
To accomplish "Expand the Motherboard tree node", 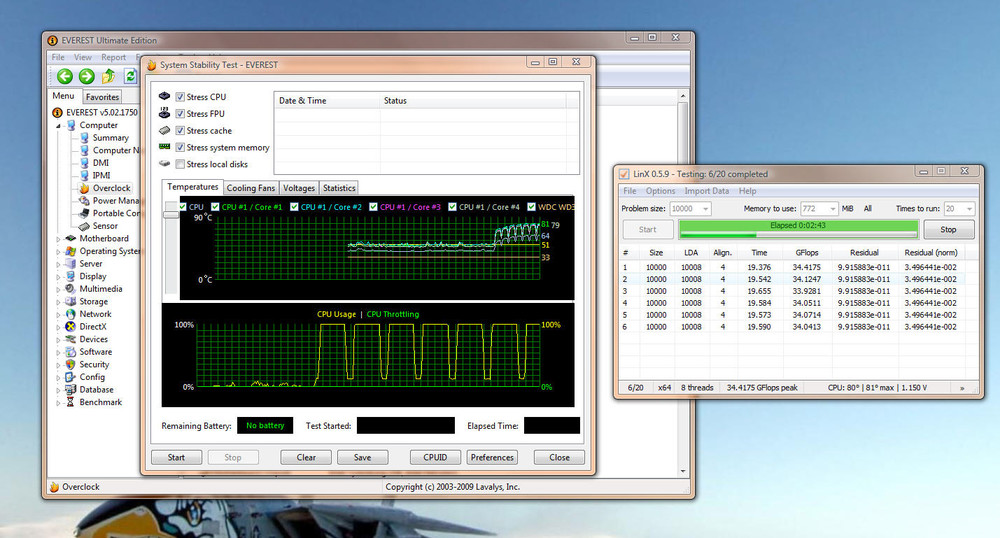I will pos(57,239).
